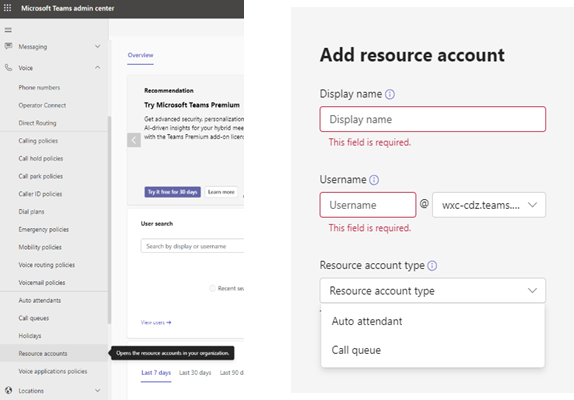
Task: Collapse the Voice section chevron
Action: pyautogui.click(x=97, y=68)
